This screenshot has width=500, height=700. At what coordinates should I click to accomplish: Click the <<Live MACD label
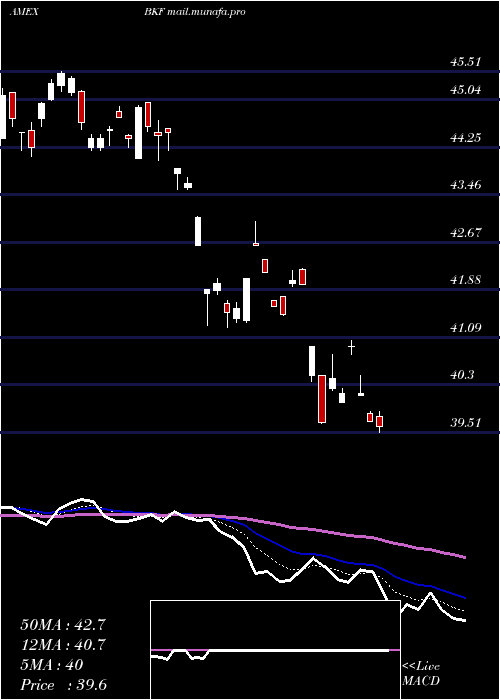421,674
